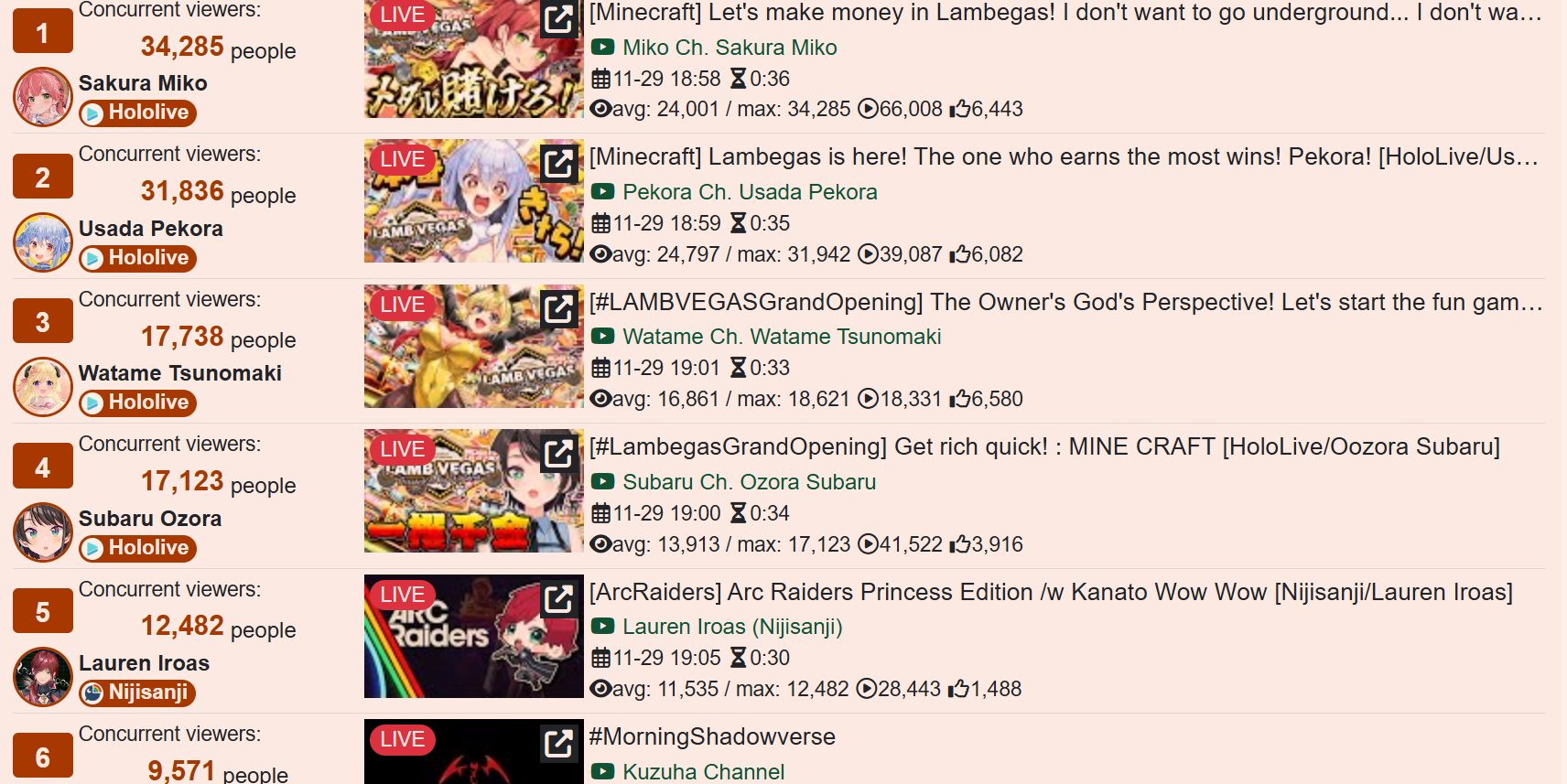Screen dimensions: 1567x784
Task: Click Sakura Miko's round avatar icon
Action: pos(43,97)
